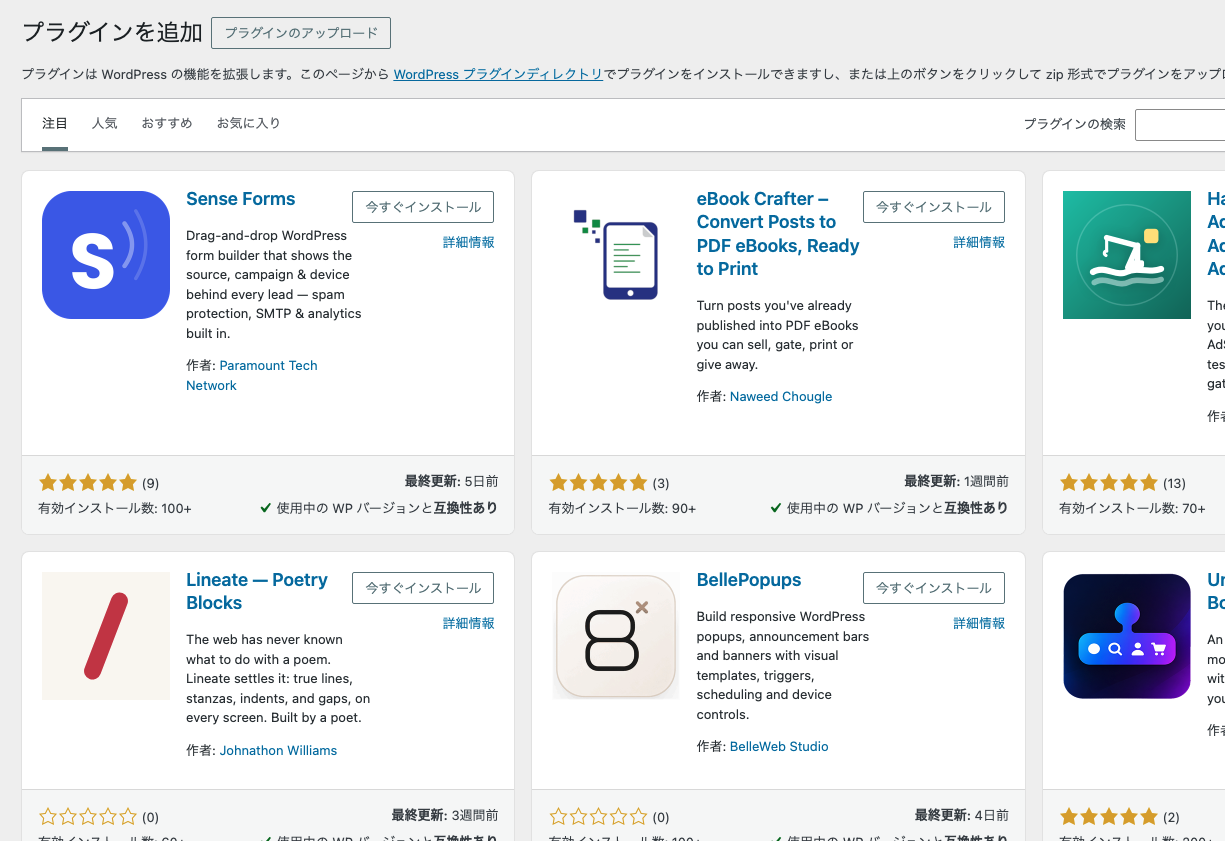Image resolution: width=1225 pixels, height=841 pixels.
Task: Click the BellePopups empty star rating
Action: tap(598, 817)
